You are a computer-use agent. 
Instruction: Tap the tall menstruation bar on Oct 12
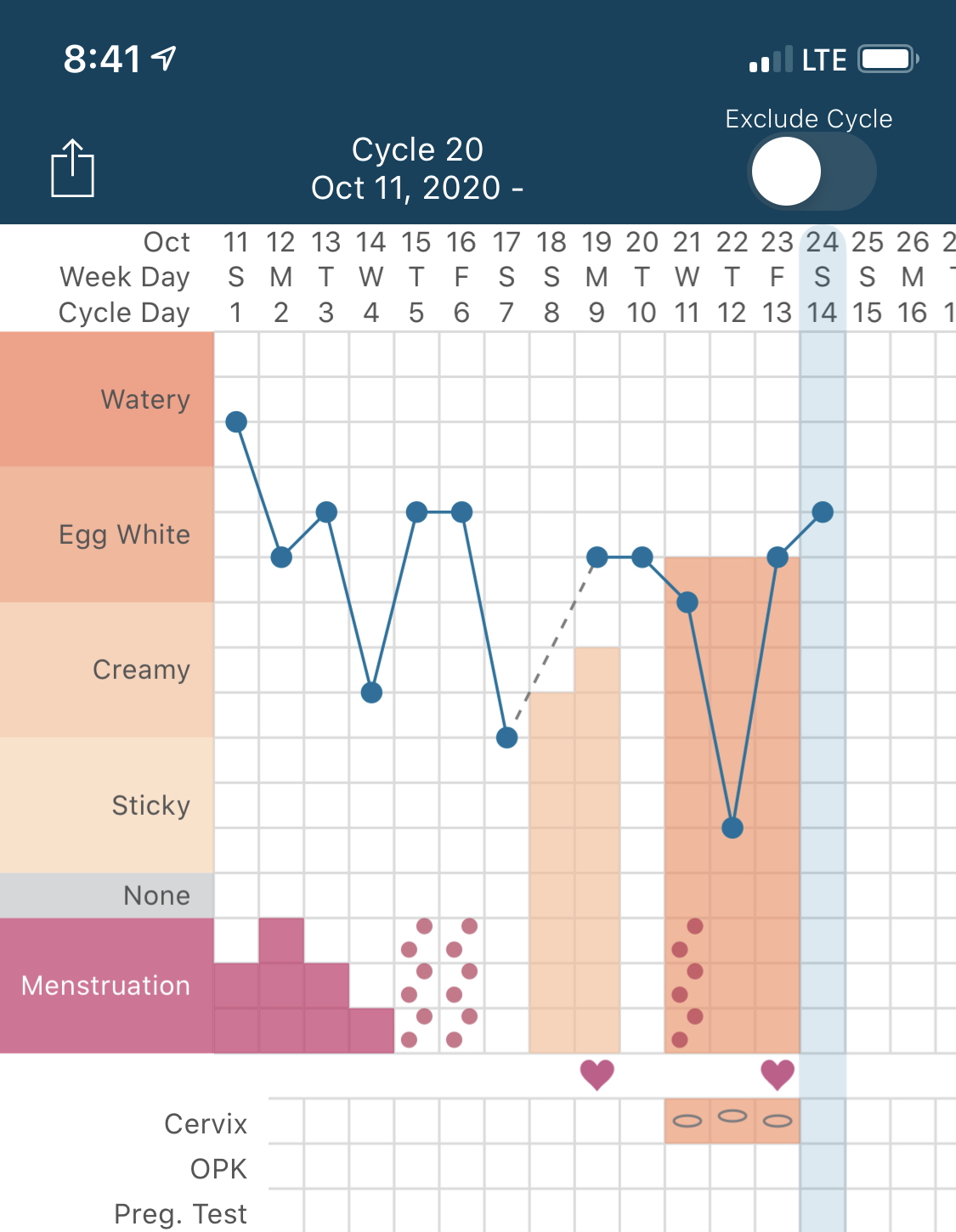pos(281,986)
